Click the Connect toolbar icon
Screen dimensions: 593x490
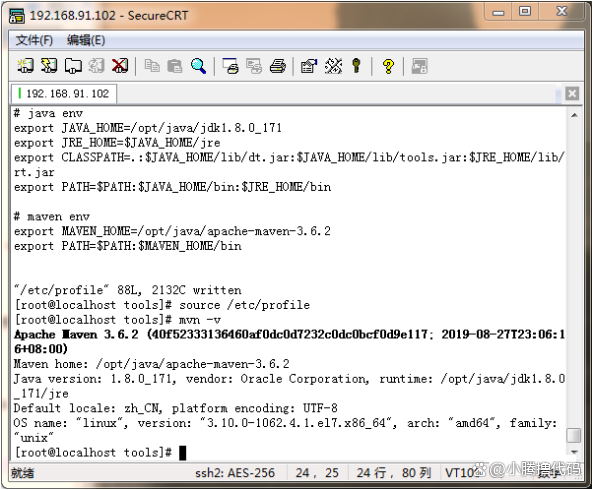26,66
